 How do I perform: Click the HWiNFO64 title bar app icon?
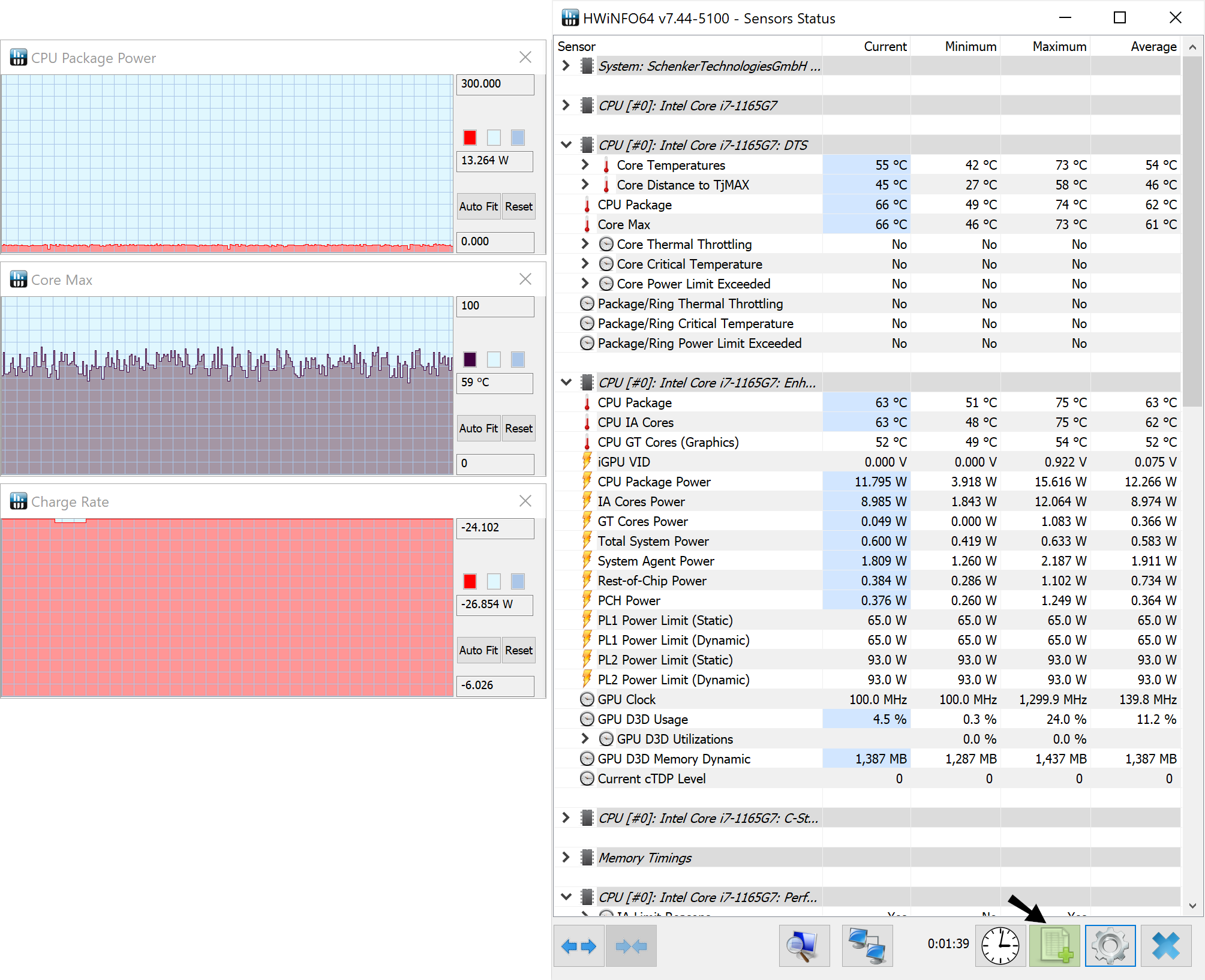(570, 18)
